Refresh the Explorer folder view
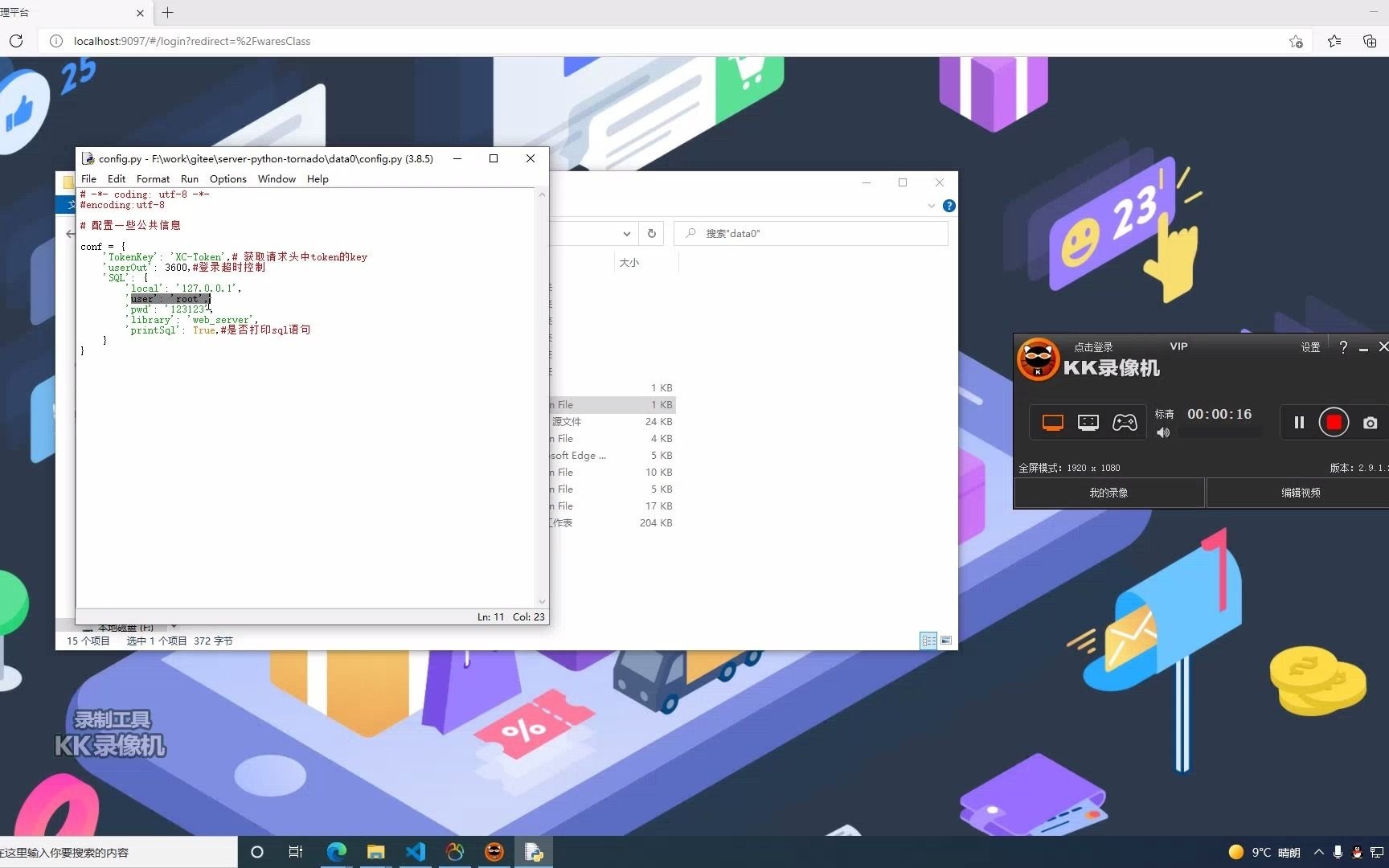Viewport: 1389px width, 868px height. 652,233
